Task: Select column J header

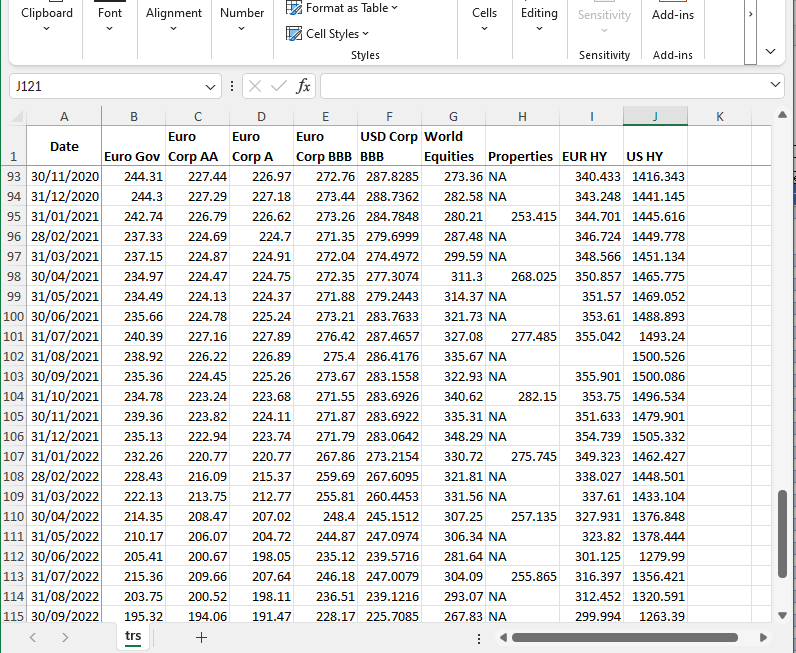Action: pos(655,117)
